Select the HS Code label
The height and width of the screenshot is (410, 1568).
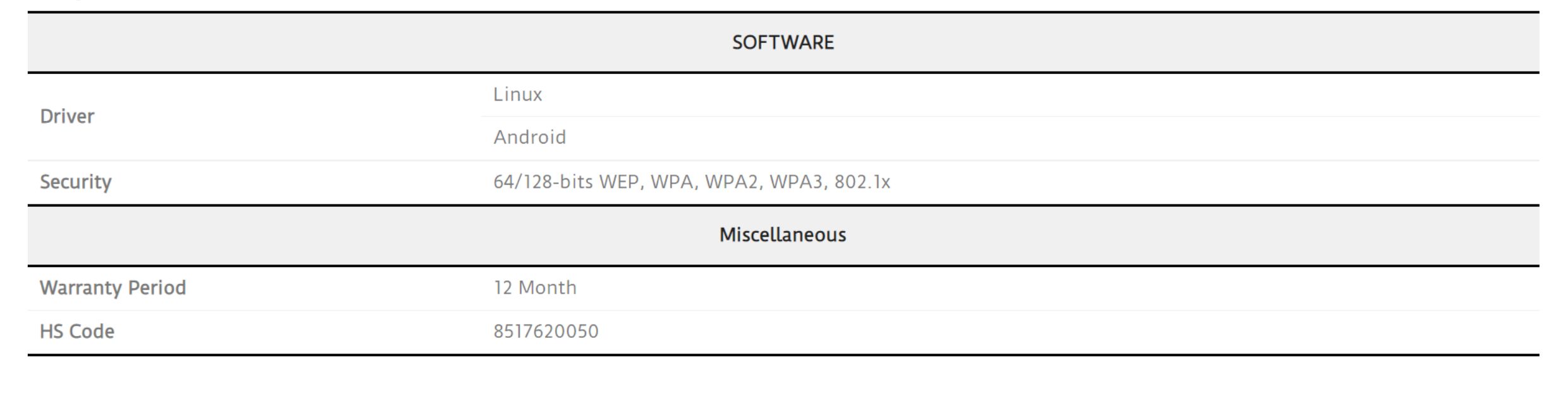pyautogui.click(x=77, y=332)
